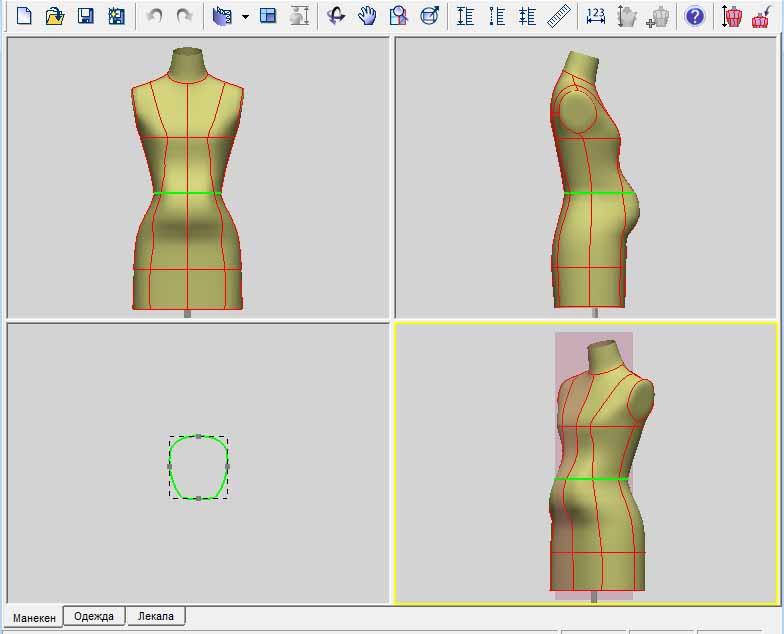Select green waist line on front-view mannequin
Viewport: 784px width, 634px height.
pos(188,193)
